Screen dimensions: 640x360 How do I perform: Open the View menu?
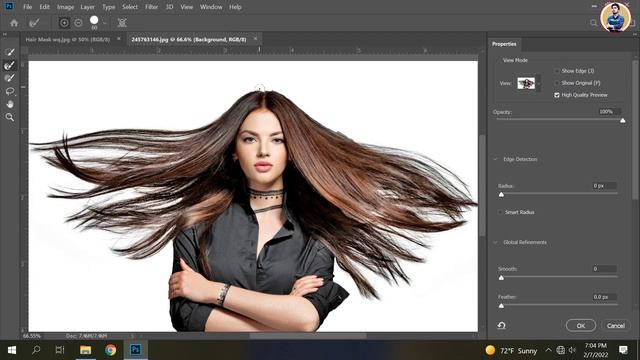click(x=187, y=7)
